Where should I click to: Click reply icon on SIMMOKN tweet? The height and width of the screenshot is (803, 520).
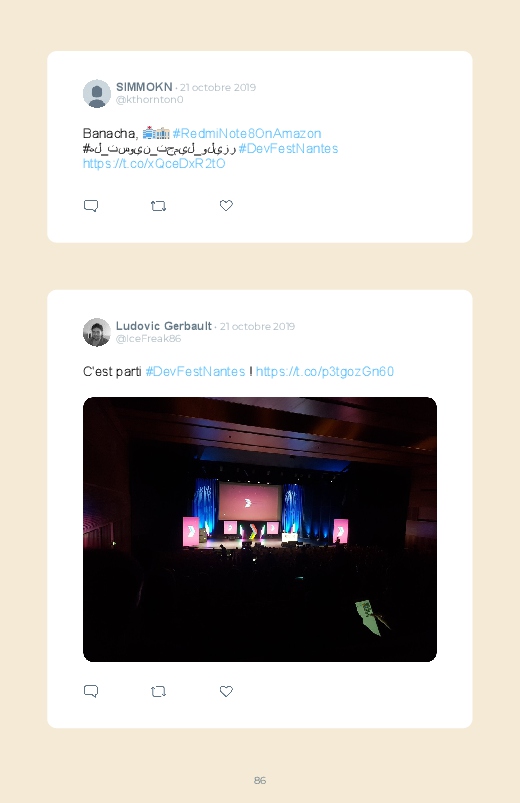tap(91, 205)
